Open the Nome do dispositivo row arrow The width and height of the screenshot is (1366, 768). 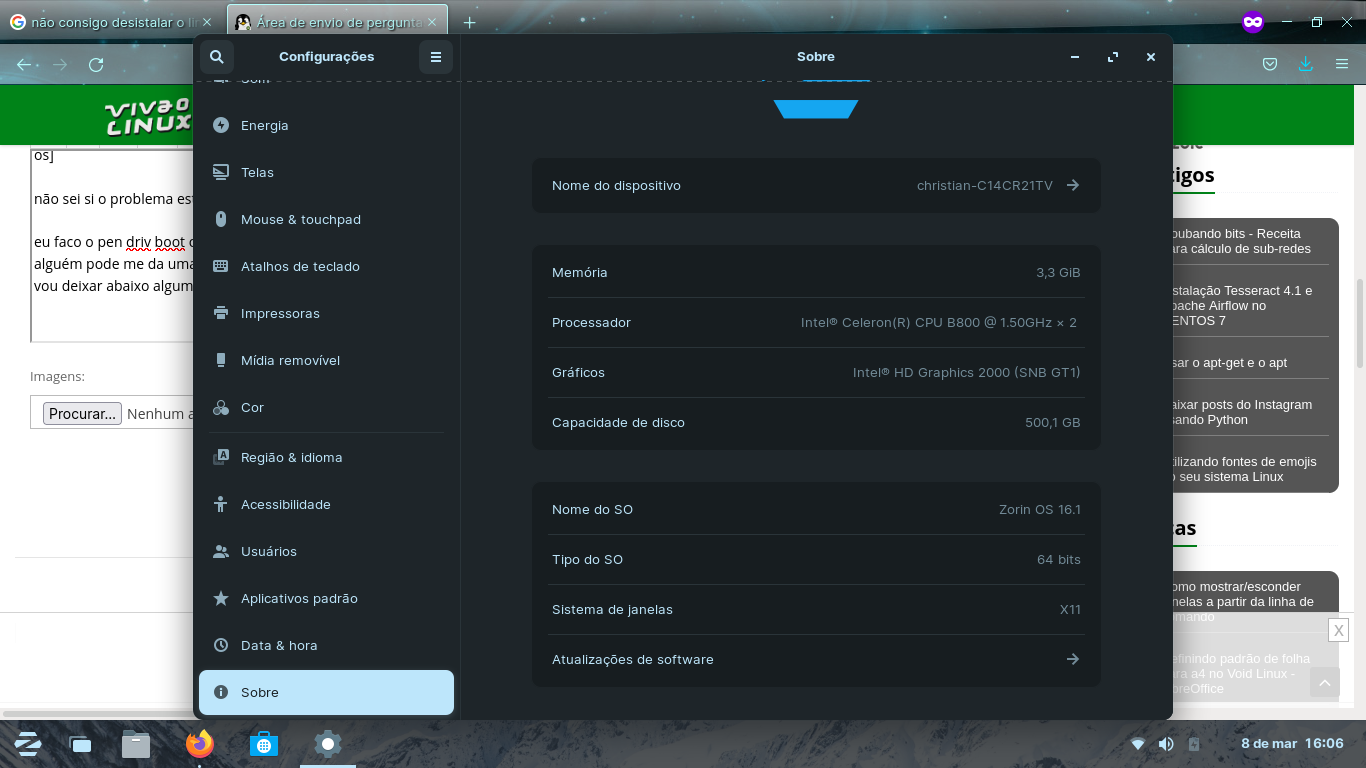coord(1072,185)
